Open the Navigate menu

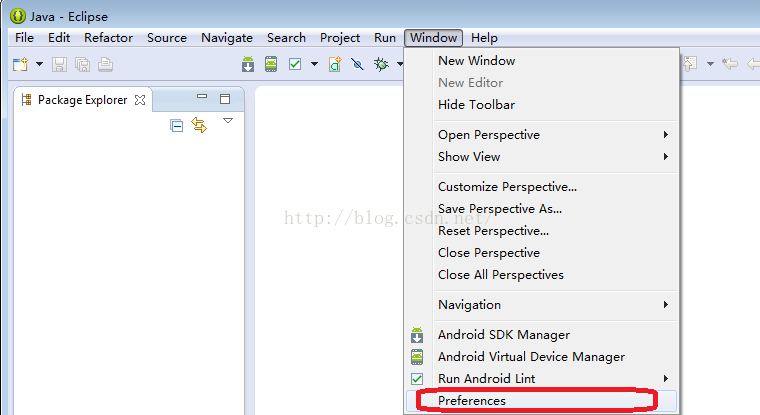[x=227, y=38]
